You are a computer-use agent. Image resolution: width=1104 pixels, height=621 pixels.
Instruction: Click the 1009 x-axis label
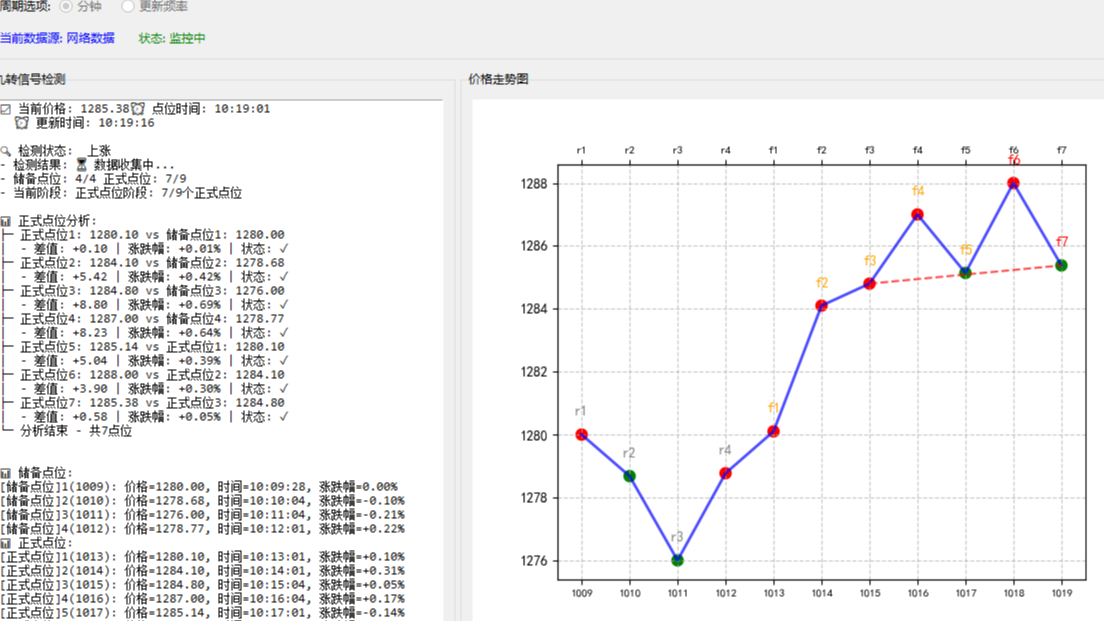(582, 594)
